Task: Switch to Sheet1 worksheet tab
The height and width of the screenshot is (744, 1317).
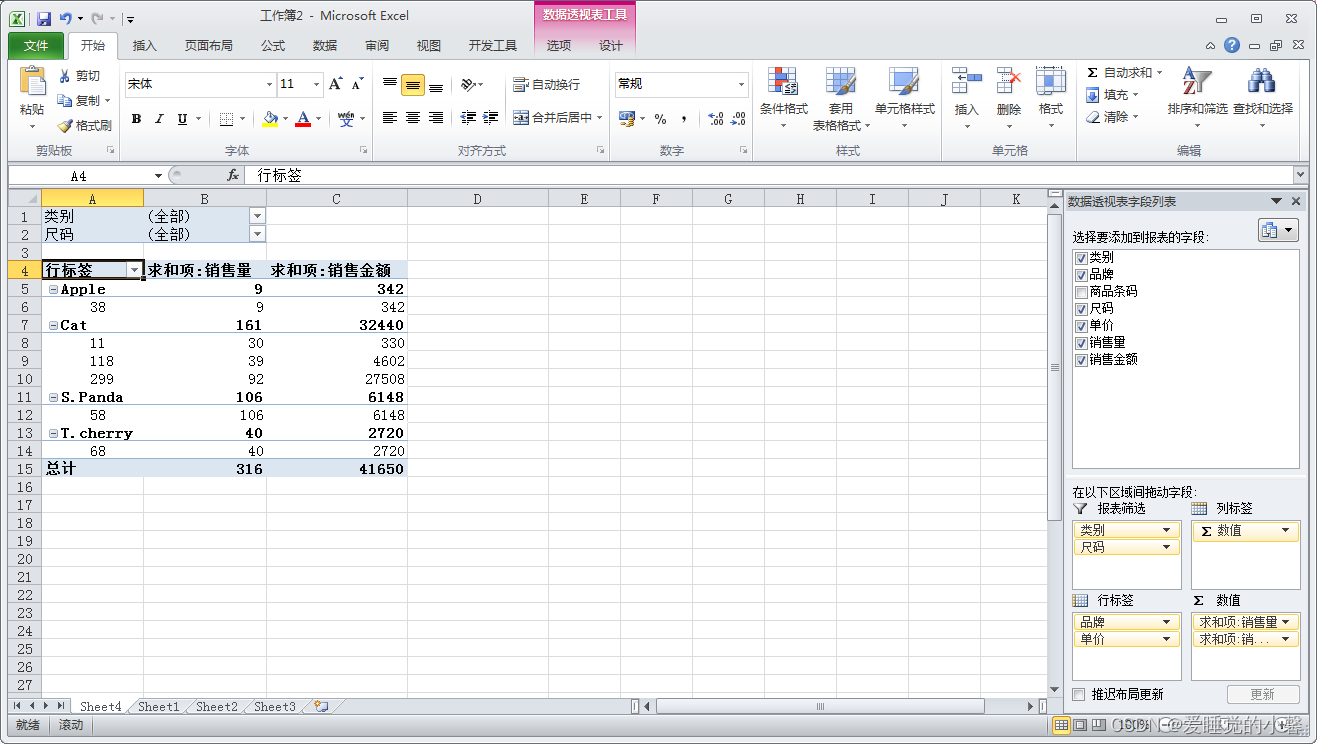Action: coord(158,706)
